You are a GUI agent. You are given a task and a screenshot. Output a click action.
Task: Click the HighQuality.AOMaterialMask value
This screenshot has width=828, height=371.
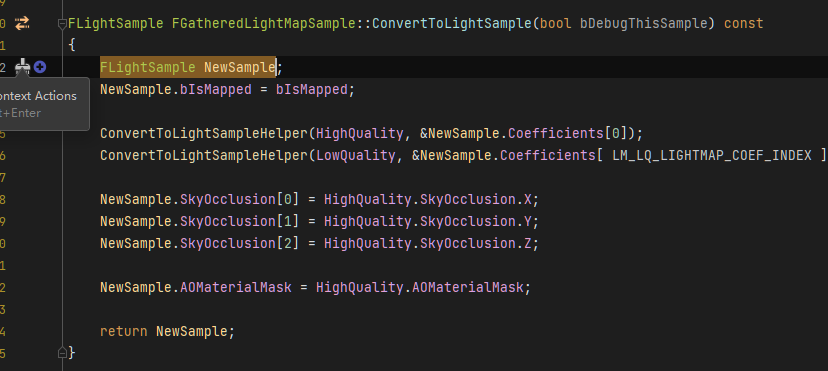(420, 287)
